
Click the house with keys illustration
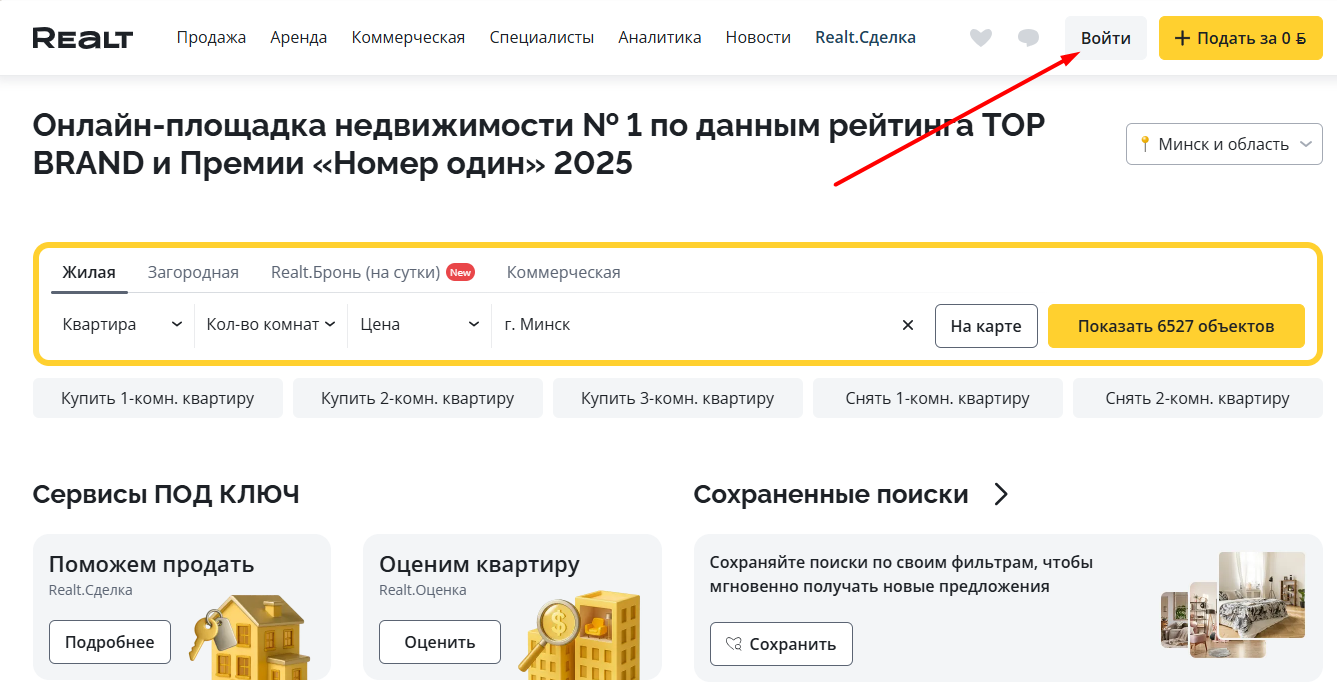coord(248,636)
